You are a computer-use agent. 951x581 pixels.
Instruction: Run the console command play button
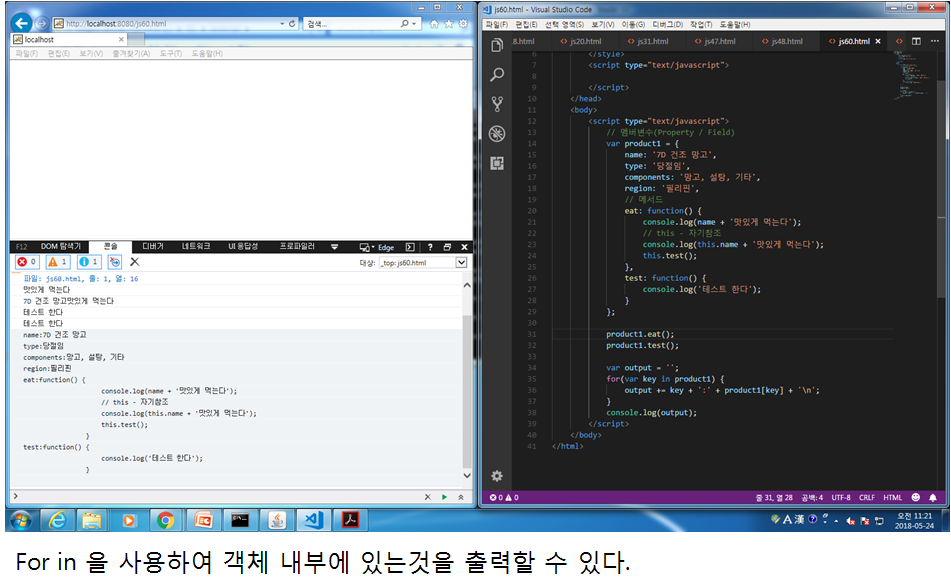click(x=445, y=497)
